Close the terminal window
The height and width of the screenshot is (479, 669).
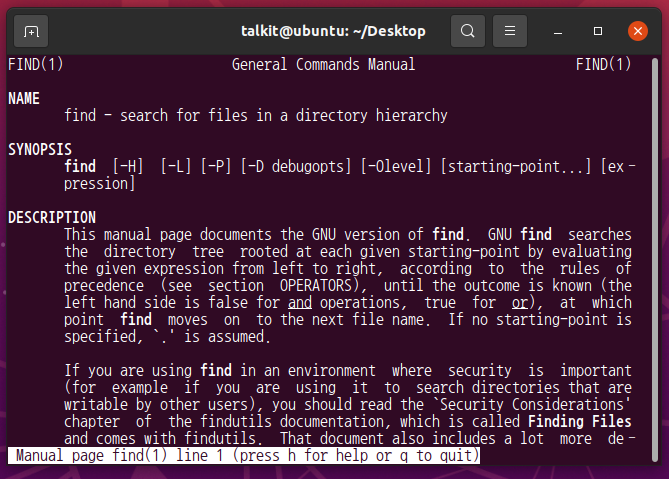[638, 31]
